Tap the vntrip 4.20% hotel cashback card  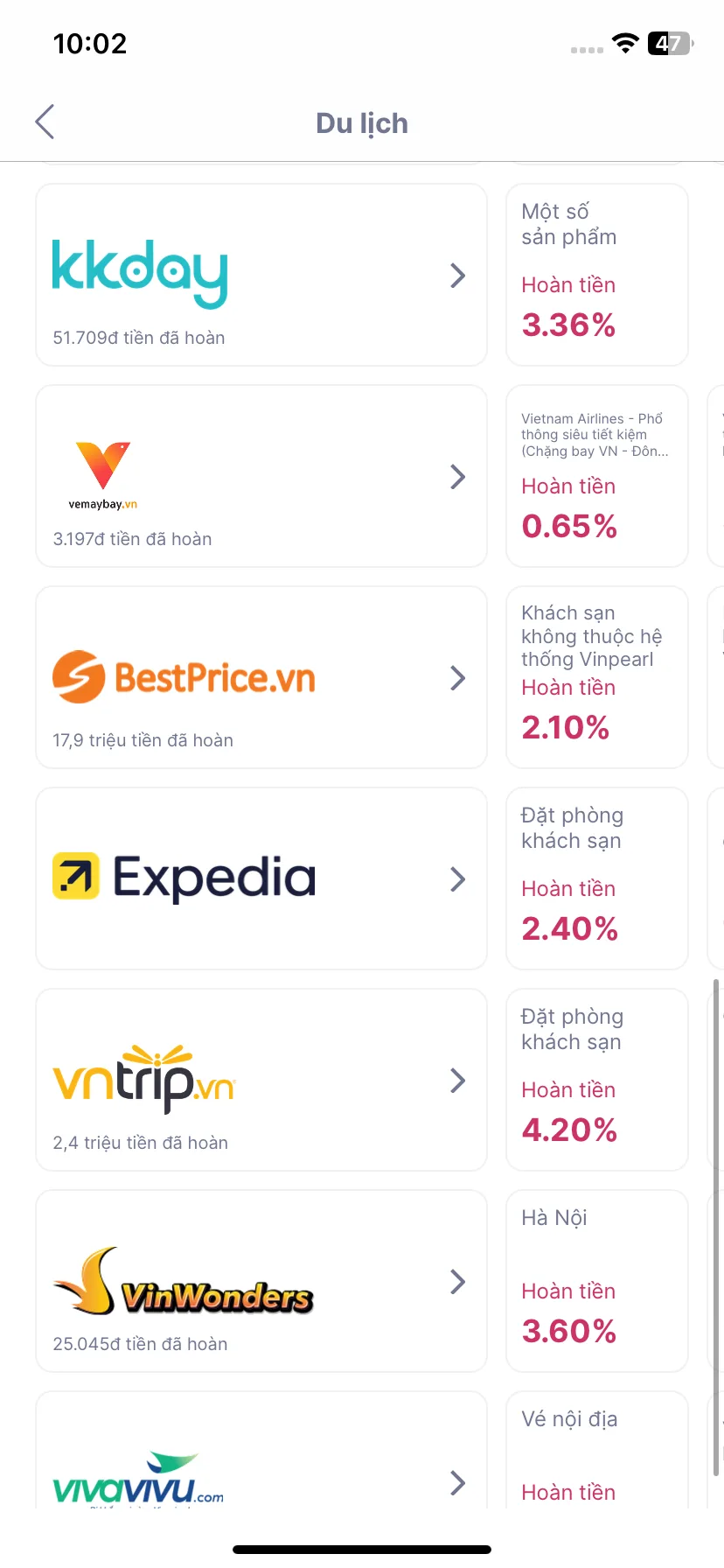pyautogui.click(x=597, y=1080)
